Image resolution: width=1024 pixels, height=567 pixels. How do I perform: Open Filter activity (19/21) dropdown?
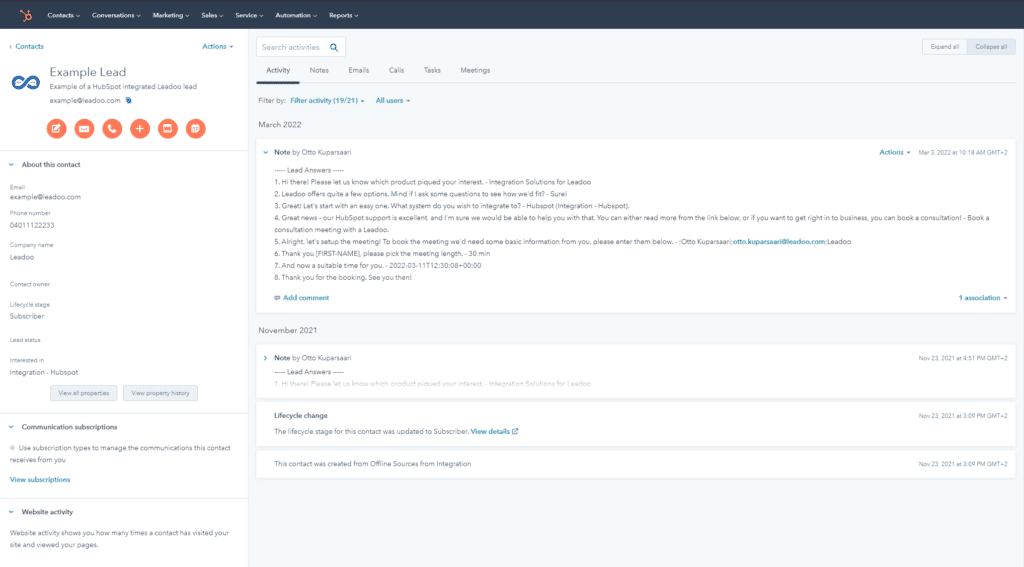point(327,101)
